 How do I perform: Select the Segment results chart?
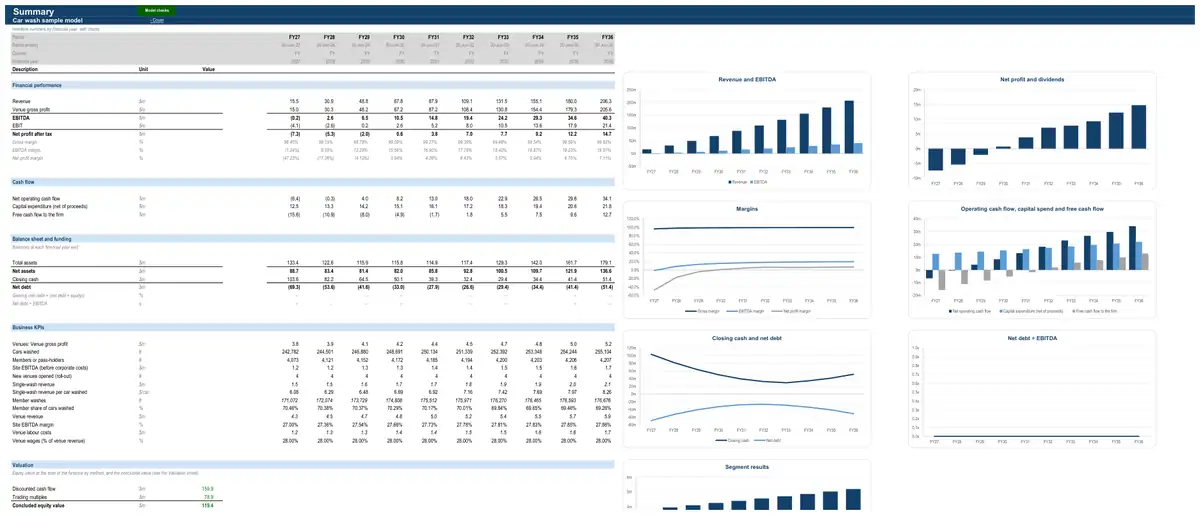click(746, 486)
